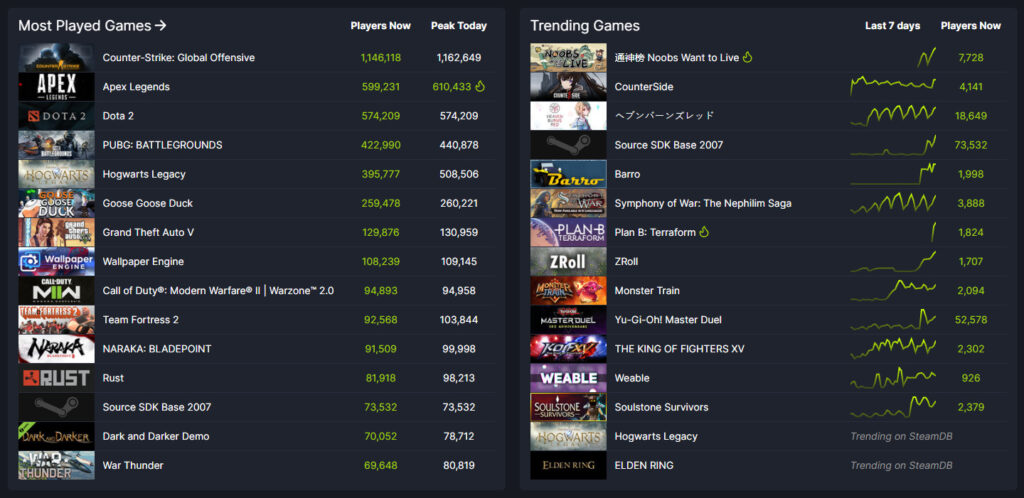Viewport: 1024px width, 498px height.
Task: Select the Rust game logo icon
Action: 56,378
